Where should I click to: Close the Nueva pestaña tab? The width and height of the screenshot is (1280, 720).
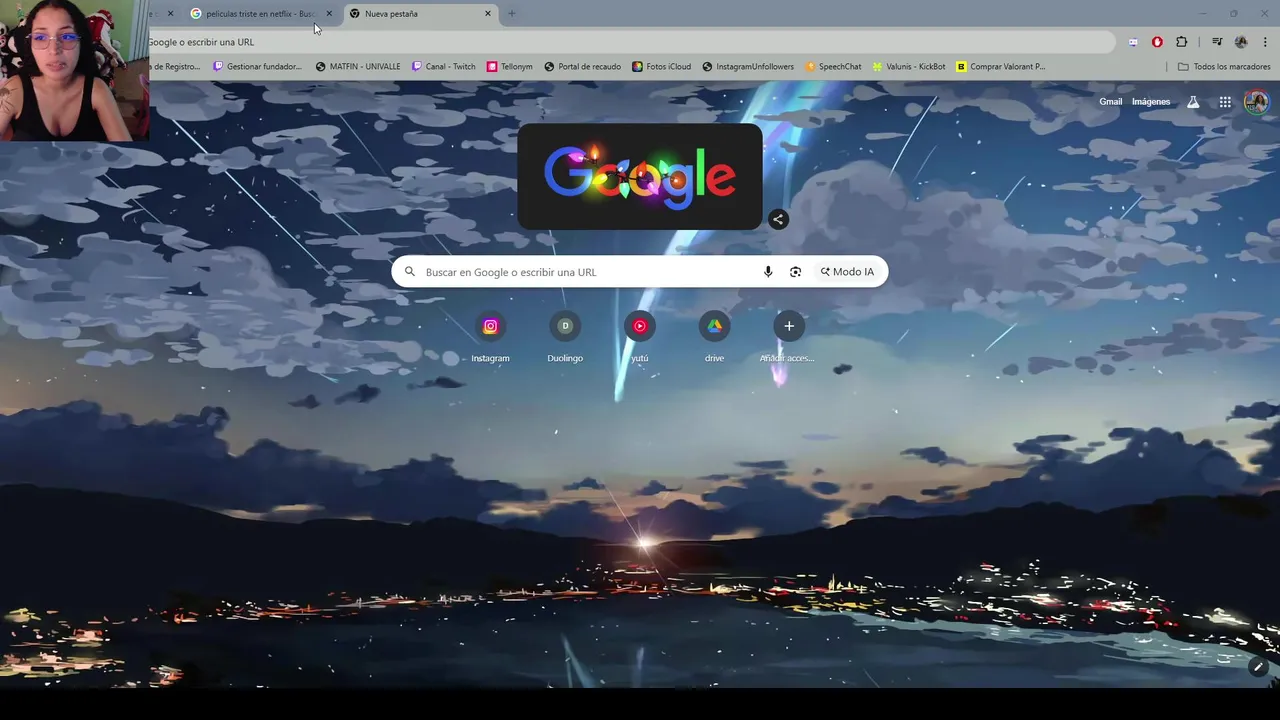click(x=488, y=14)
